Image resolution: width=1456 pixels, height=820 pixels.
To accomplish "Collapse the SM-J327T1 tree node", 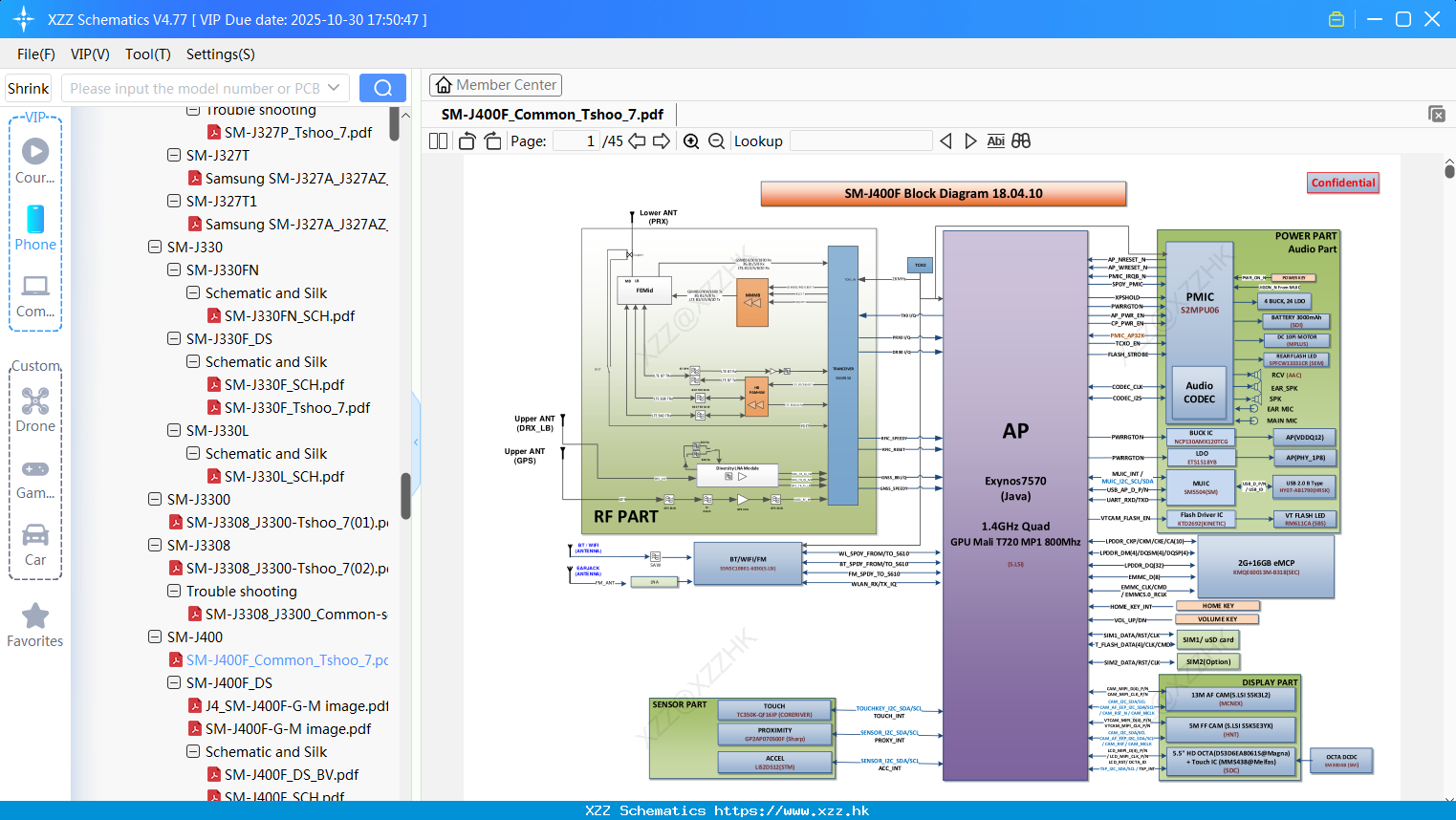I will (x=174, y=201).
